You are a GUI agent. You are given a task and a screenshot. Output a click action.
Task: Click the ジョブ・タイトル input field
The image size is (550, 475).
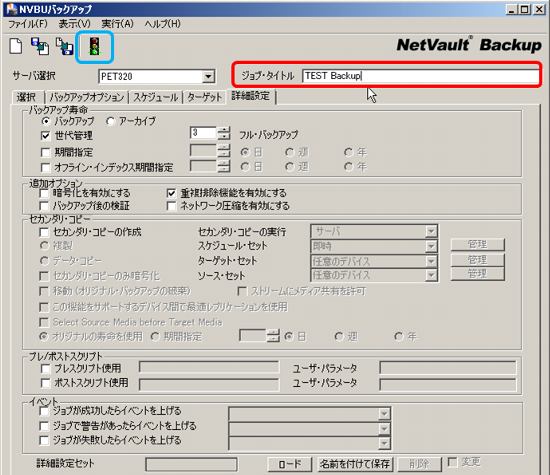click(x=421, y=76)
